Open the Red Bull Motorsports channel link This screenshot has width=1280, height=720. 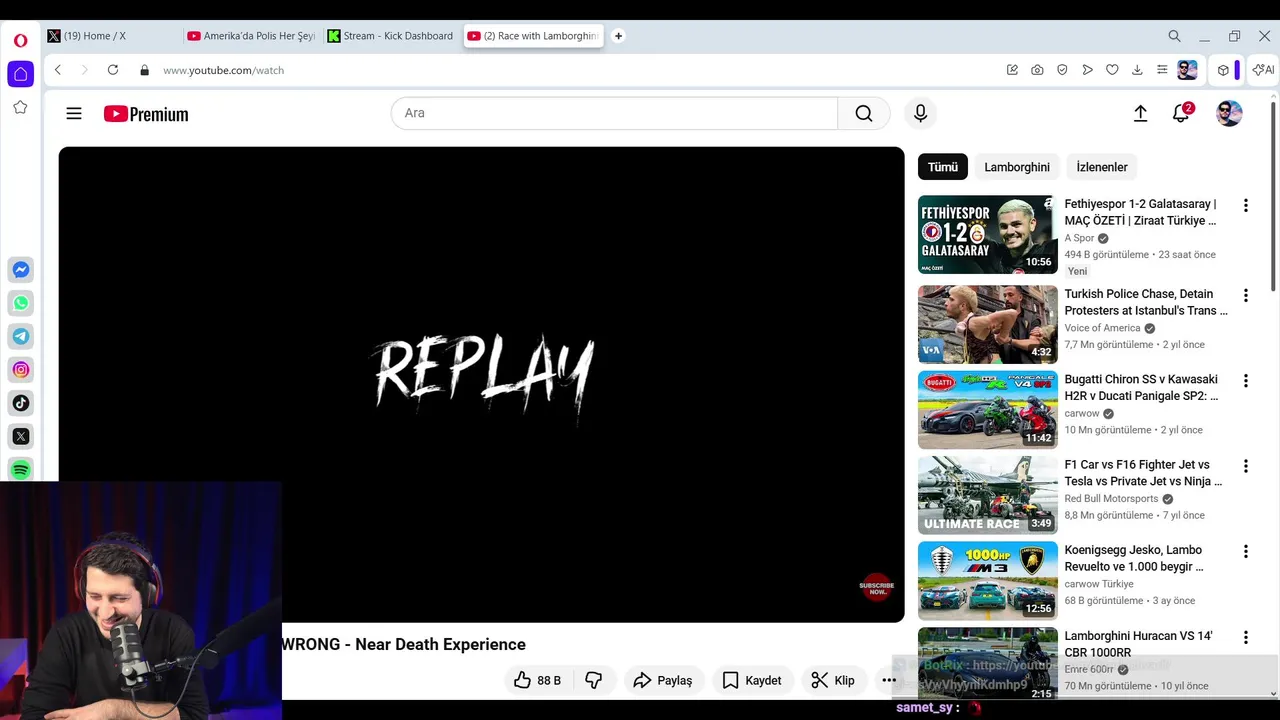click(1111, 499)
